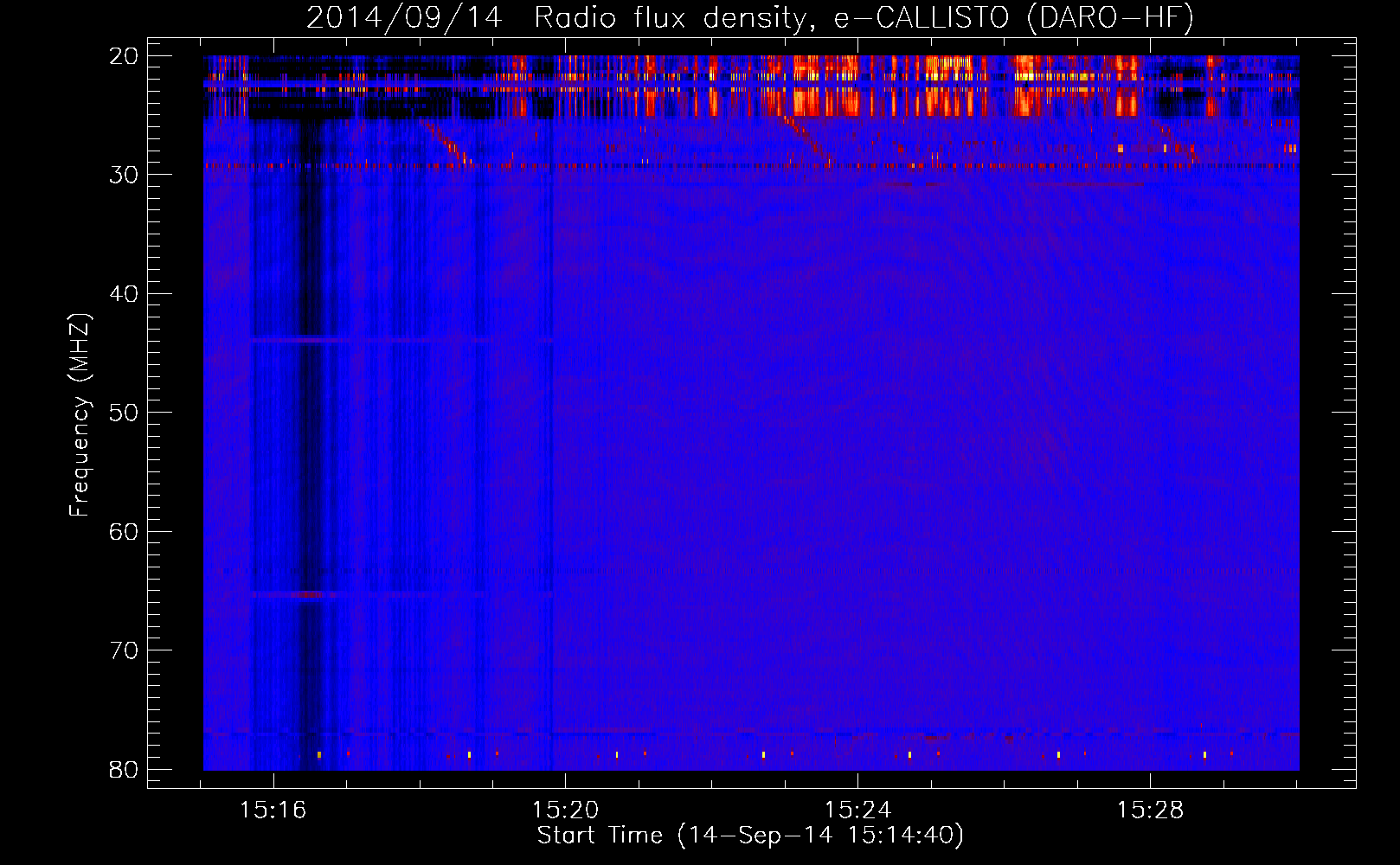This screenshot has height=865, width=1400.
Task: Click the 70 frequency tick label
Action: 125,650
